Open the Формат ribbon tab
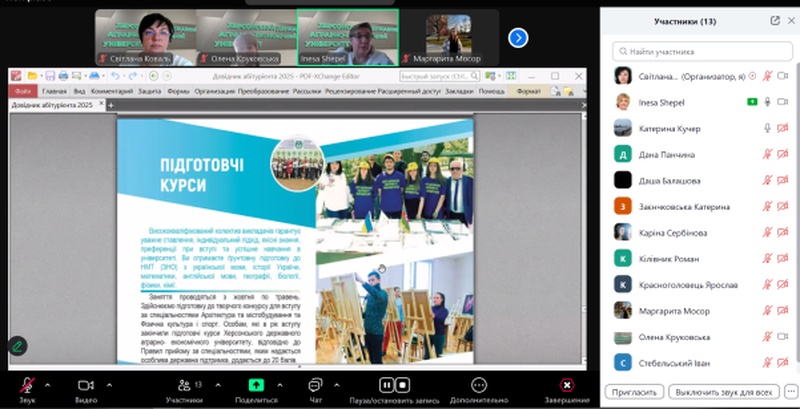Viewport: 800px width, 409px height. point(529,91)
